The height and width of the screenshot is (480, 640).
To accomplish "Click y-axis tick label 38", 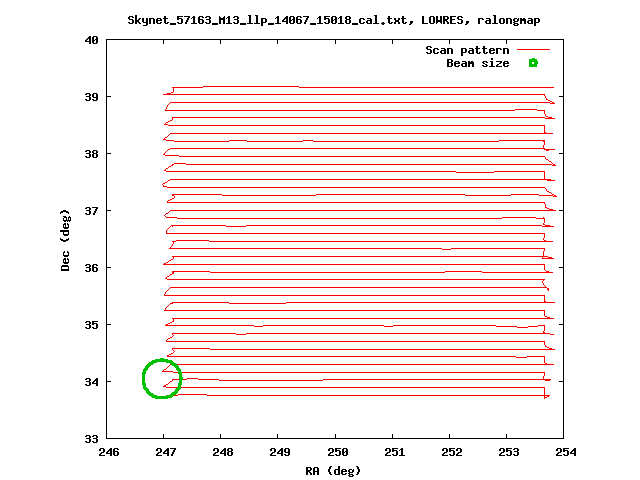I will 91,154.
